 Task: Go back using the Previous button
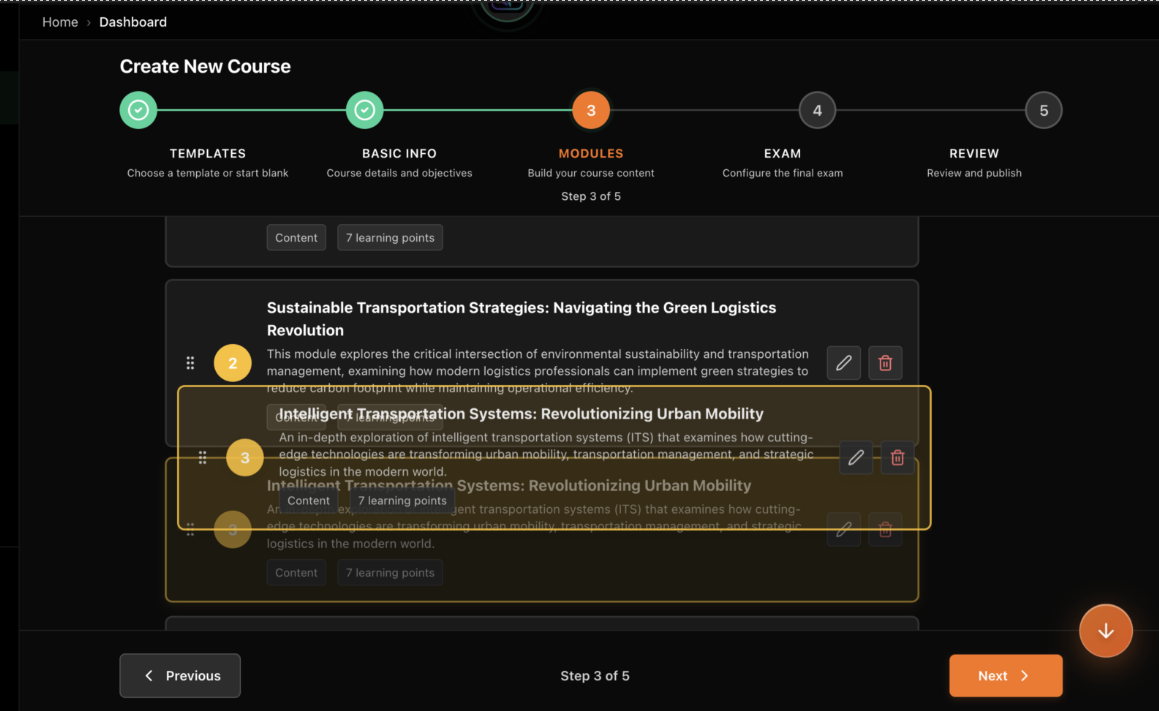(180, 675)
